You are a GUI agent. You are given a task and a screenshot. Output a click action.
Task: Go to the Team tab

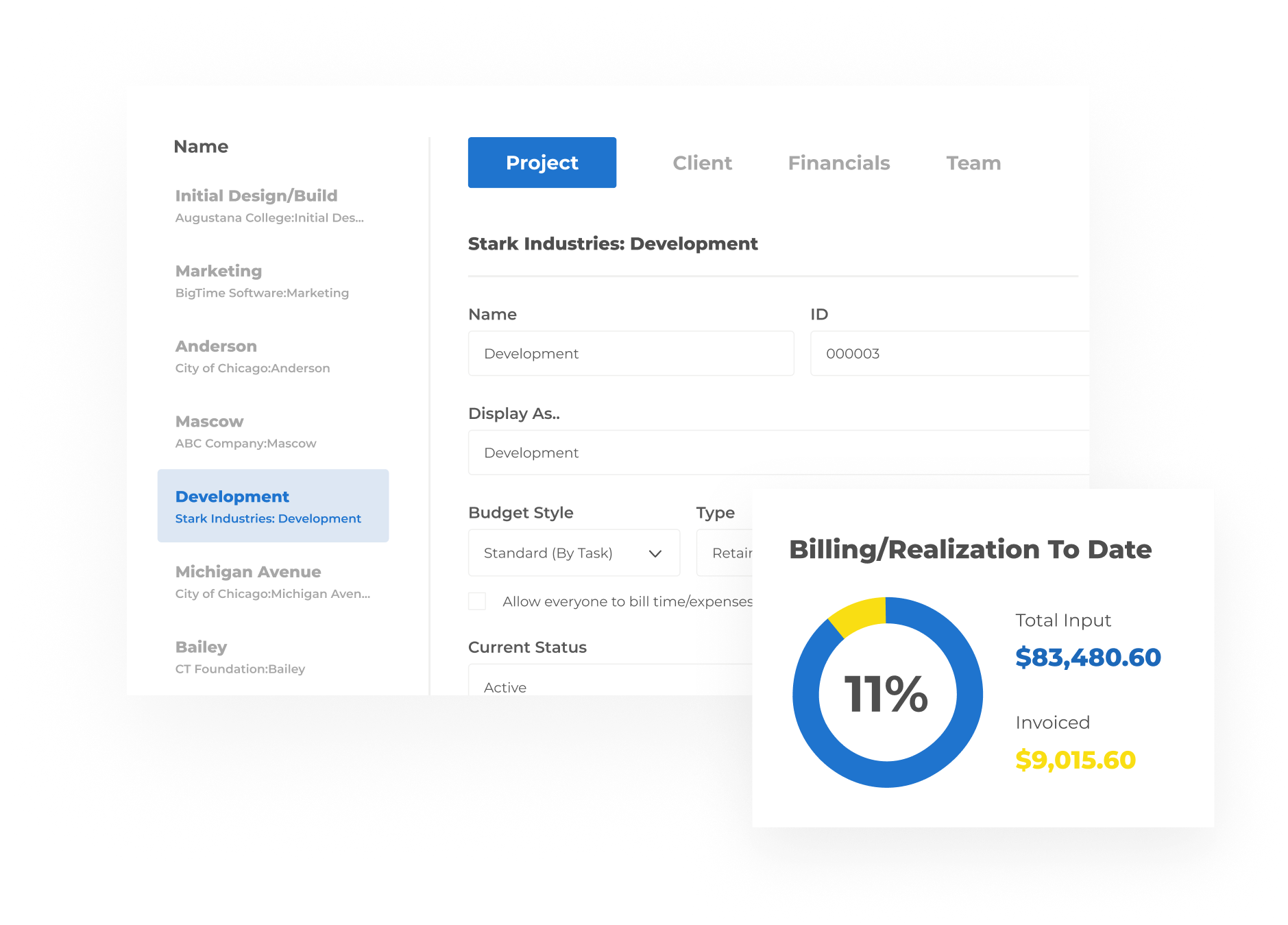973,163
